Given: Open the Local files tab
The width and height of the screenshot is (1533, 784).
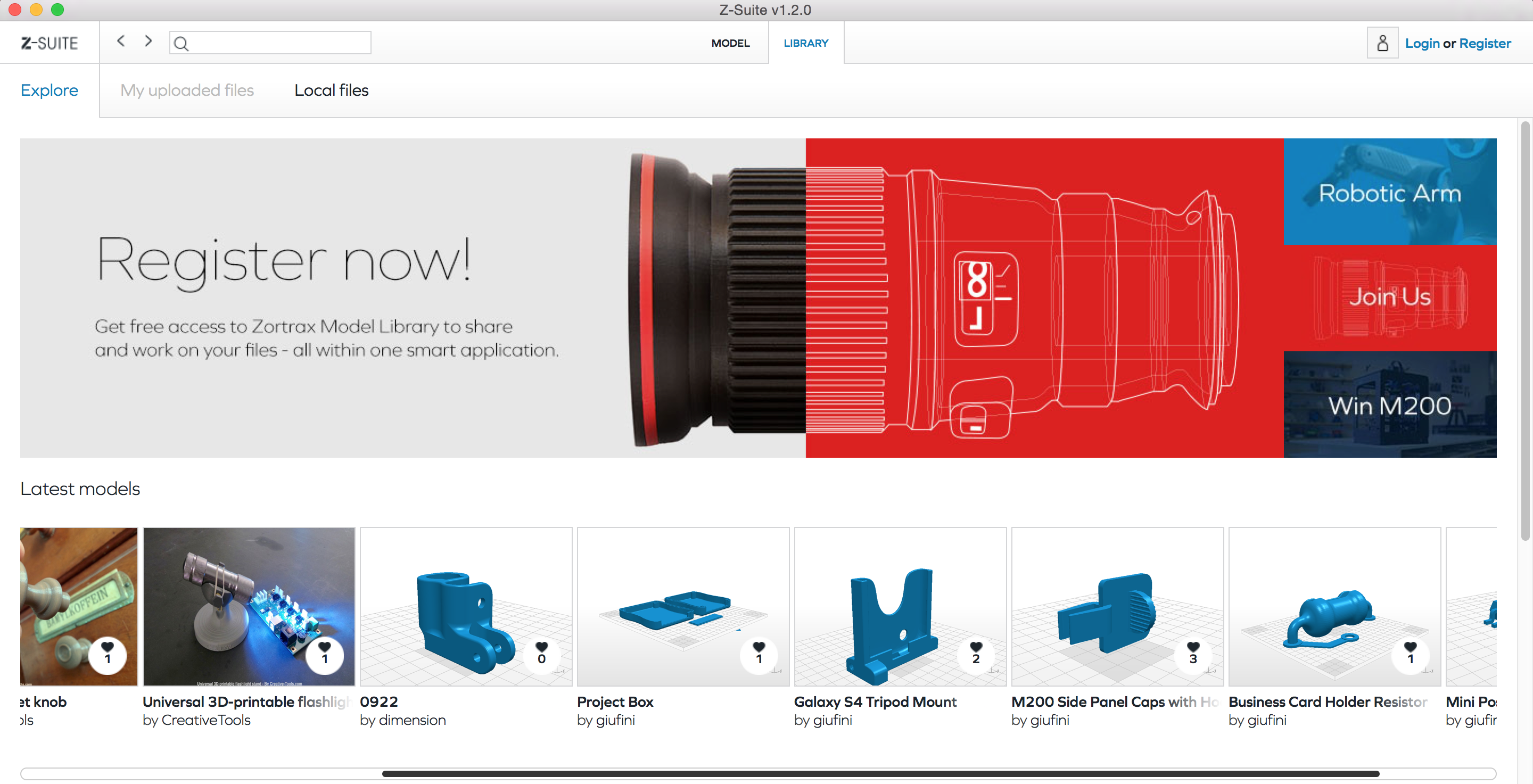Looking at the screenshot, I should 331,90.
